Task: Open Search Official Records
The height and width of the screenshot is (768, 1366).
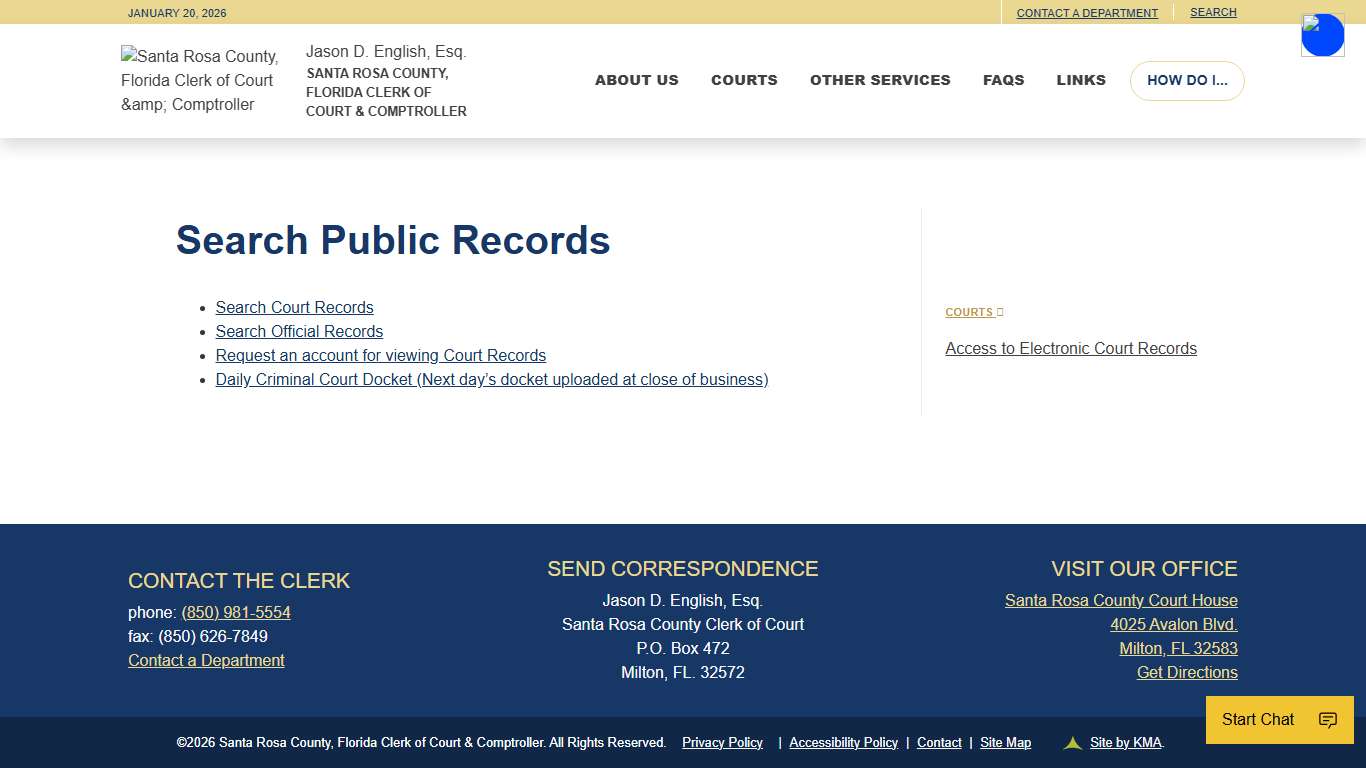Action: coord(299,331)
